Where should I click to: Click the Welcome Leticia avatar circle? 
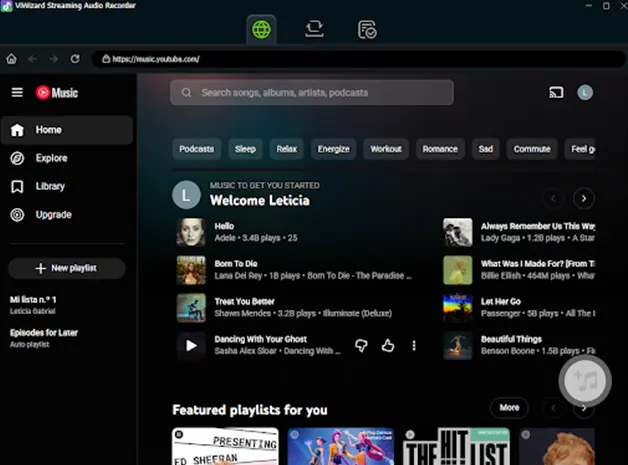point(186,195)
